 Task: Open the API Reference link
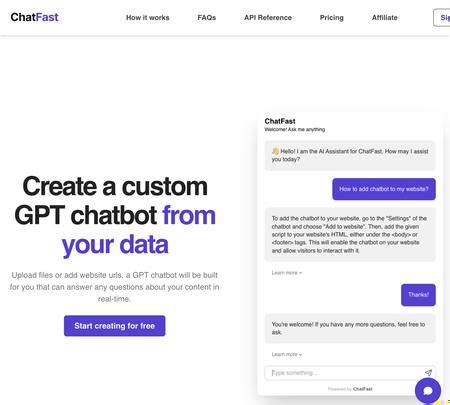tap(268, 18)
